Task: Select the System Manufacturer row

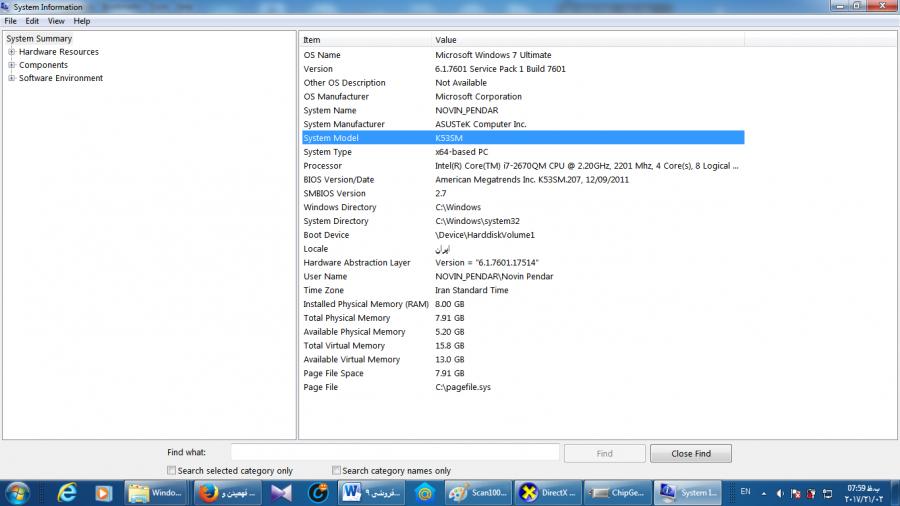Action: coord(523,124)
